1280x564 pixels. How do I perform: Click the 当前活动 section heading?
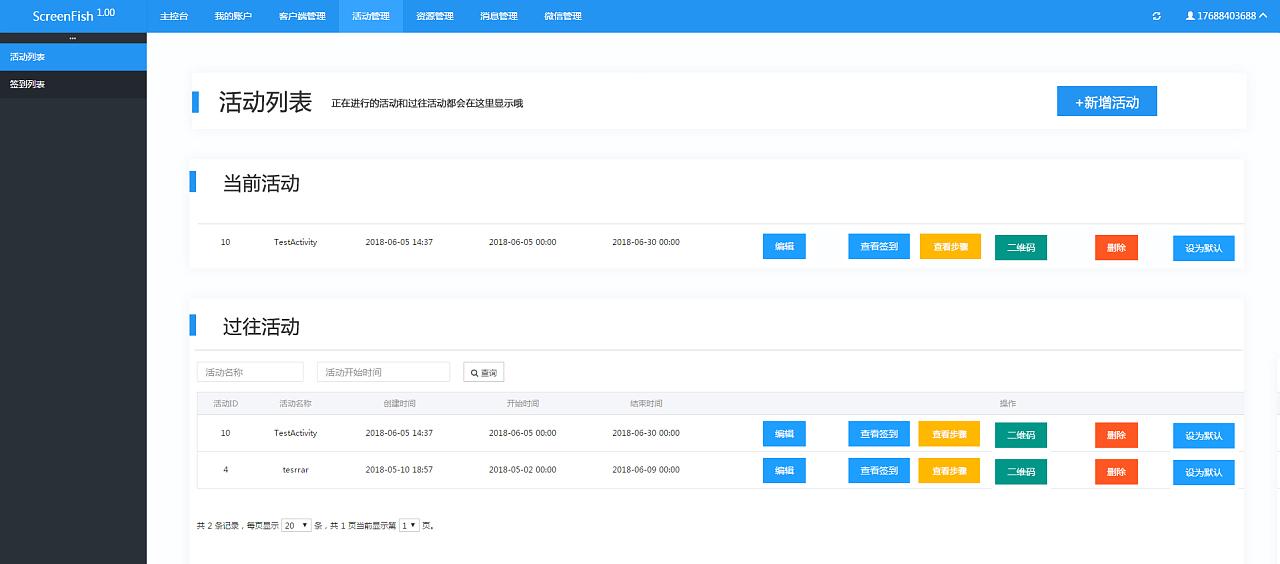[261, 184]
